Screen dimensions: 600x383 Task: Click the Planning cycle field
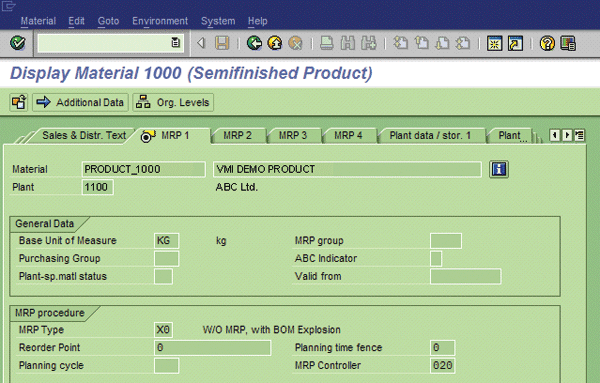click(x=166, y=365)
